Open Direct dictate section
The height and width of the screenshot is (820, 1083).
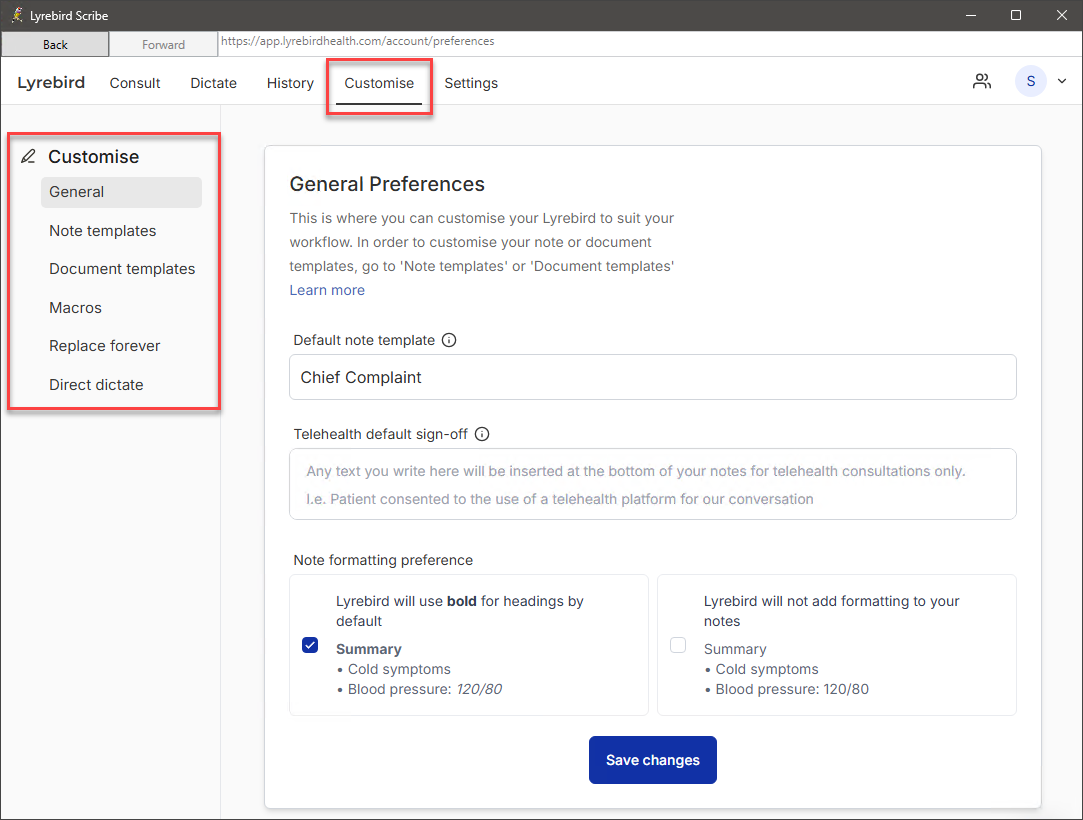(96, 385)
